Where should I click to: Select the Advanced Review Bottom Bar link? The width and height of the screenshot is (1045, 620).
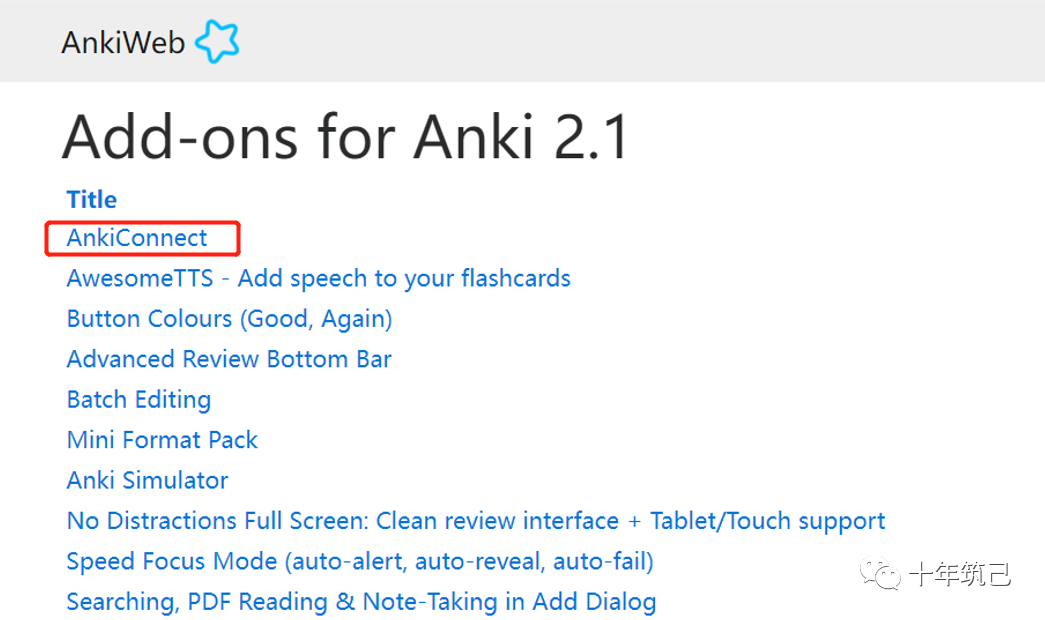click(229, 359)
